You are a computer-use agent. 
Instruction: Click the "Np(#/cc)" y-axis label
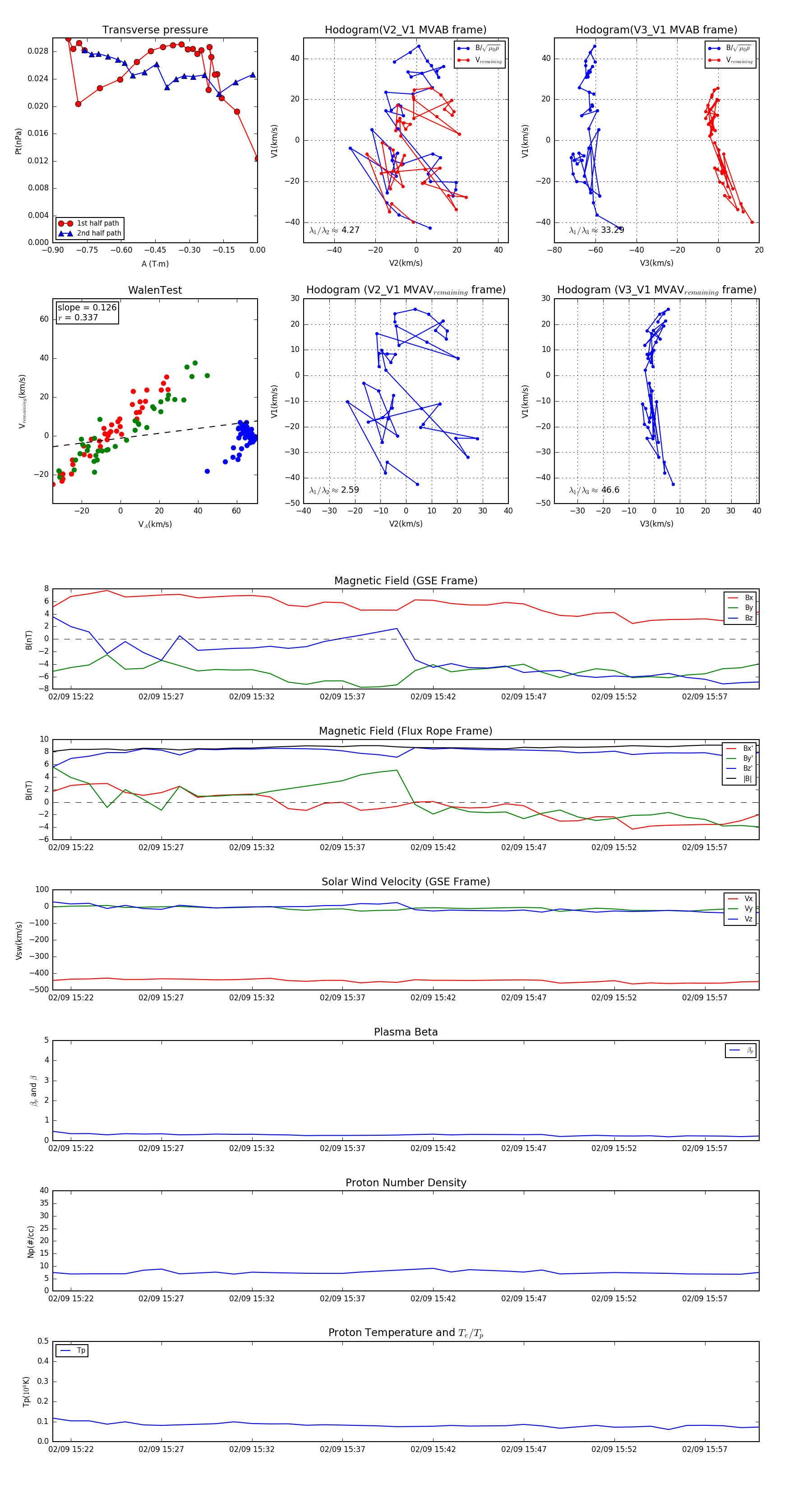31,1242
